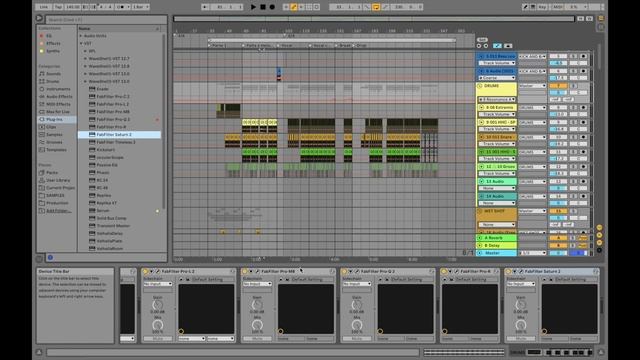
Task: Toggle FabFilter Pro-MB device activator
Action: (x=245, y=271)
